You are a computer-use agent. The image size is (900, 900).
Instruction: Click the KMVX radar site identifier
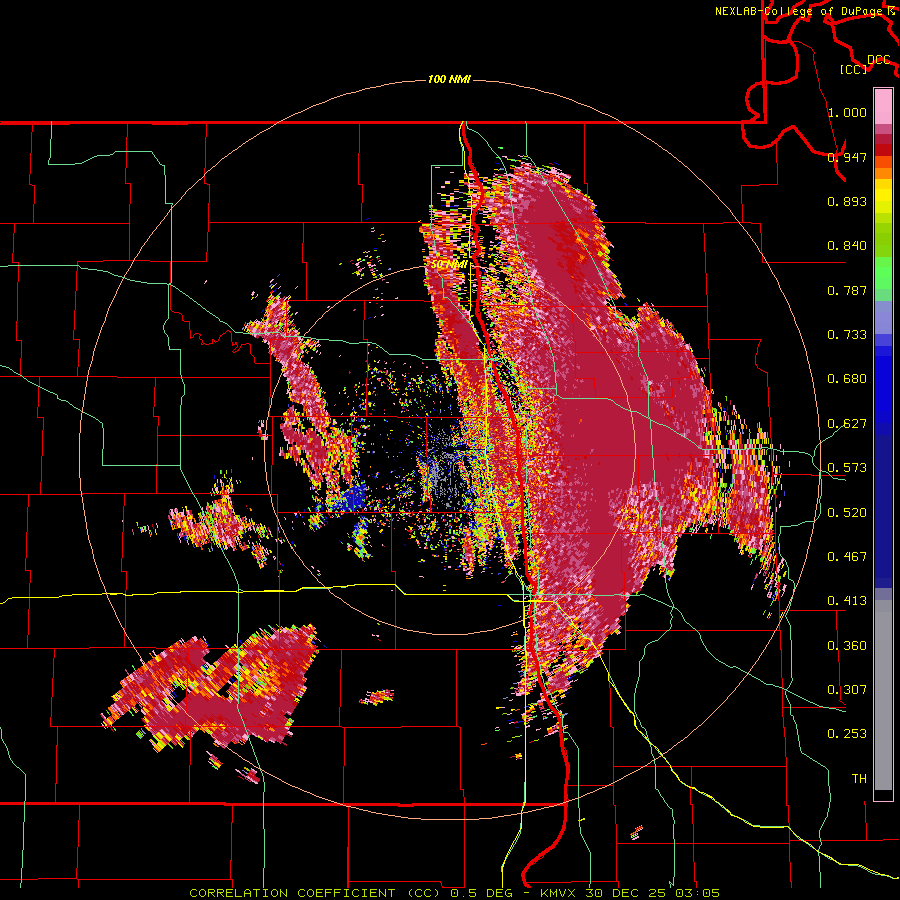tap(560, 893)
